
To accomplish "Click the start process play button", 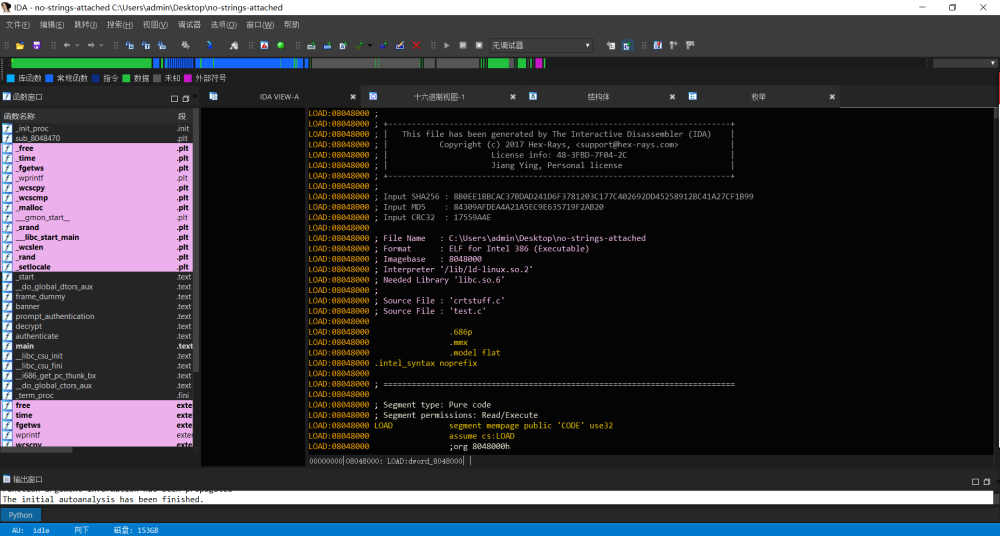I will pyautogui.click(x=446, y=45).
